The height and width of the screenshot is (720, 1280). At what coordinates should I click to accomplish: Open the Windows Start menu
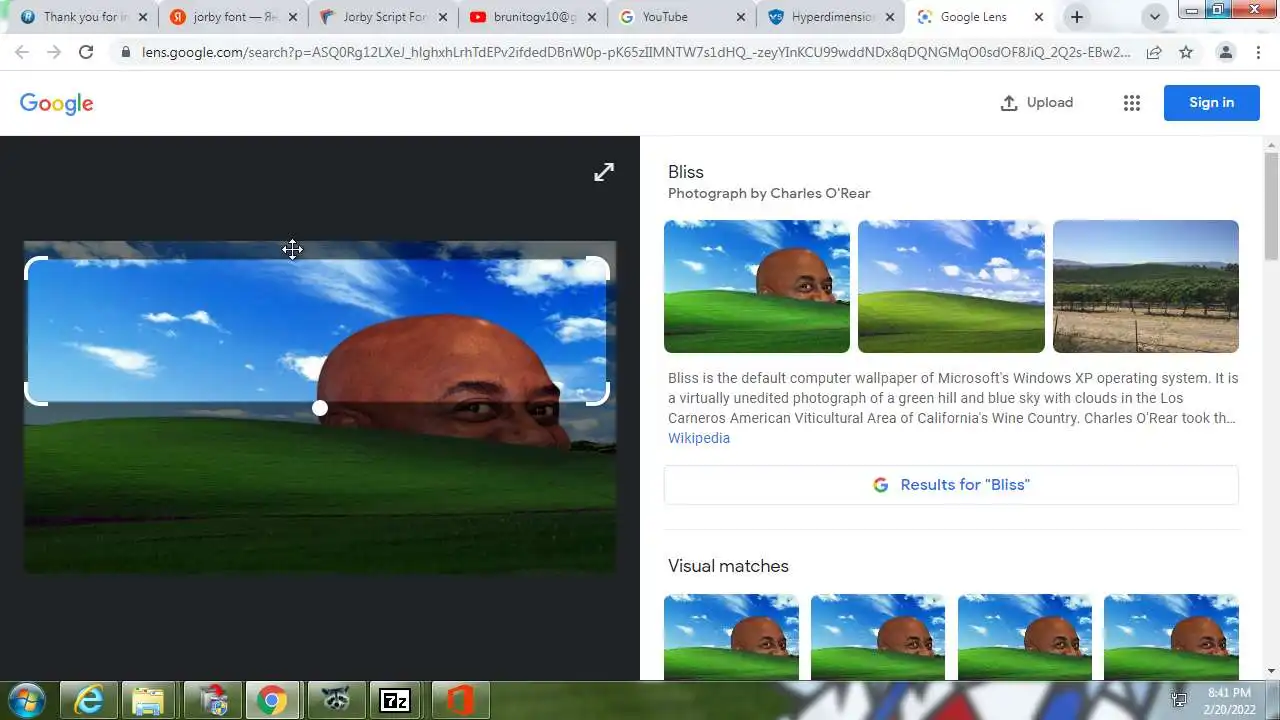point(27,700)
